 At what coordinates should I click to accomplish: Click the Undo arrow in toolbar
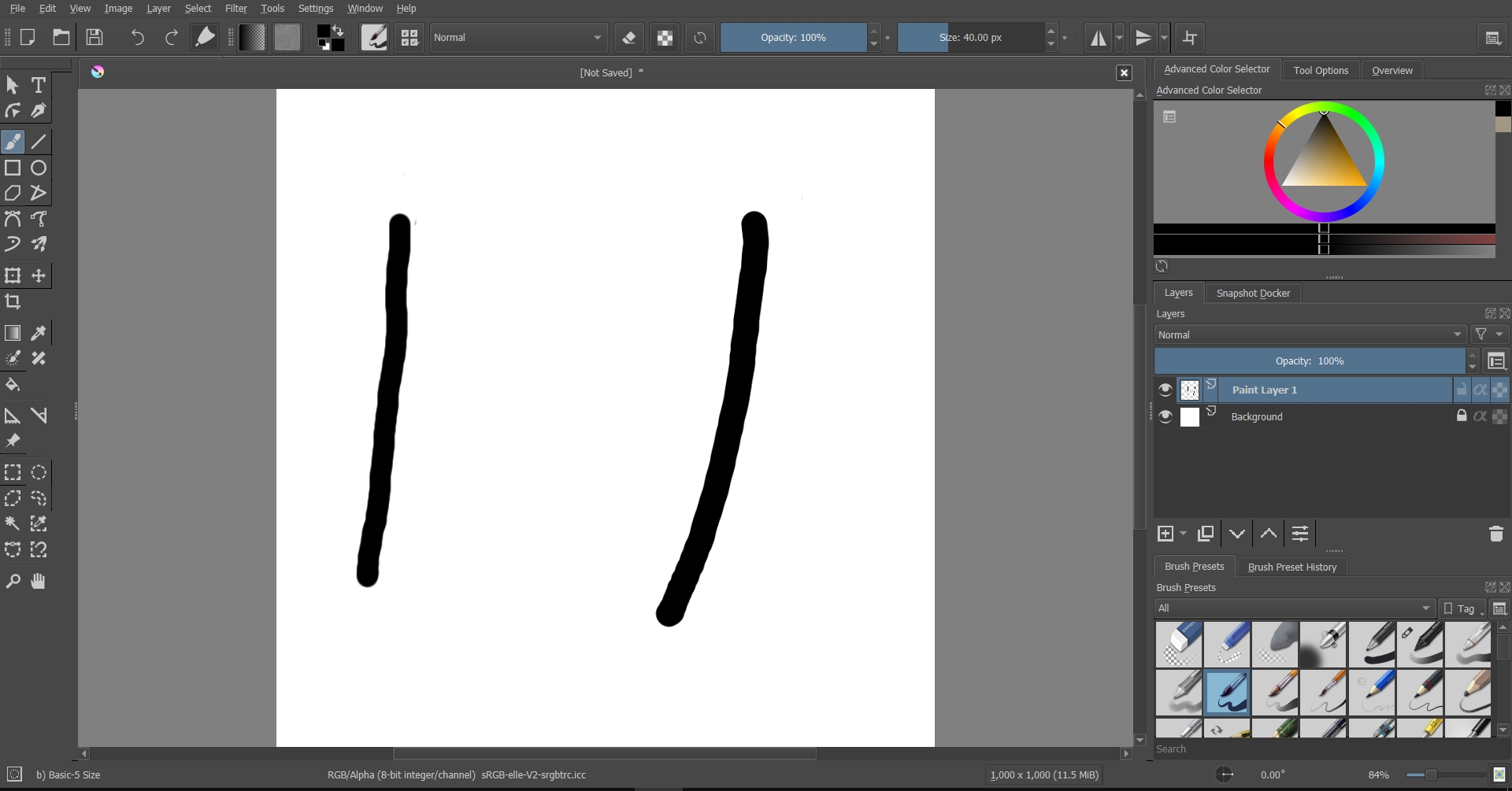[x=137, y=38]
